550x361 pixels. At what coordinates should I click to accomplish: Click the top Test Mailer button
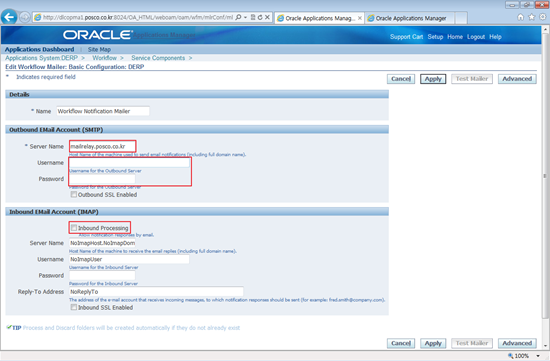click(x=472, y=79)
